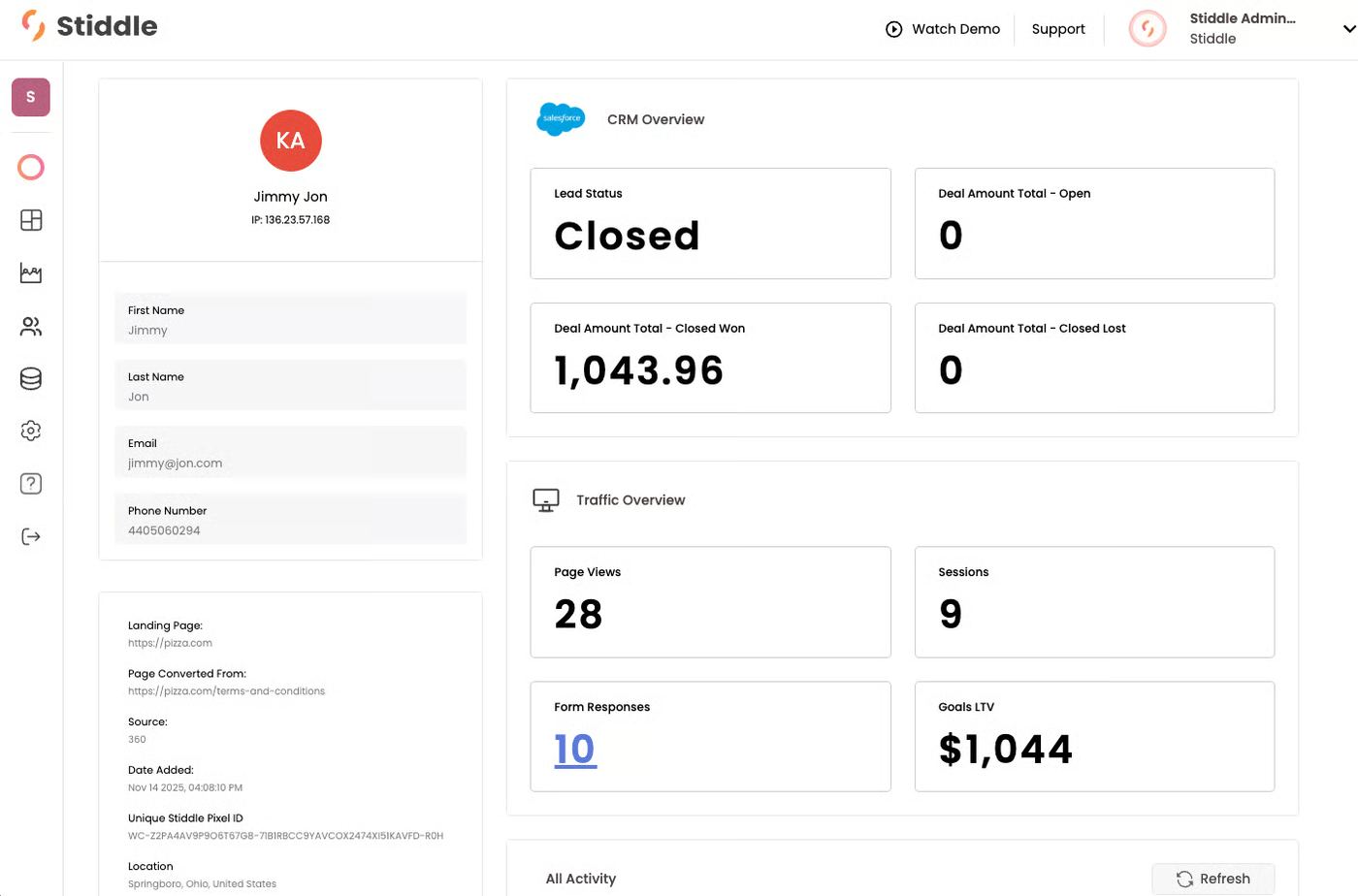
Task: Click Watch Demo in the header
Action: pyautogui.click(x=943, y=29)
